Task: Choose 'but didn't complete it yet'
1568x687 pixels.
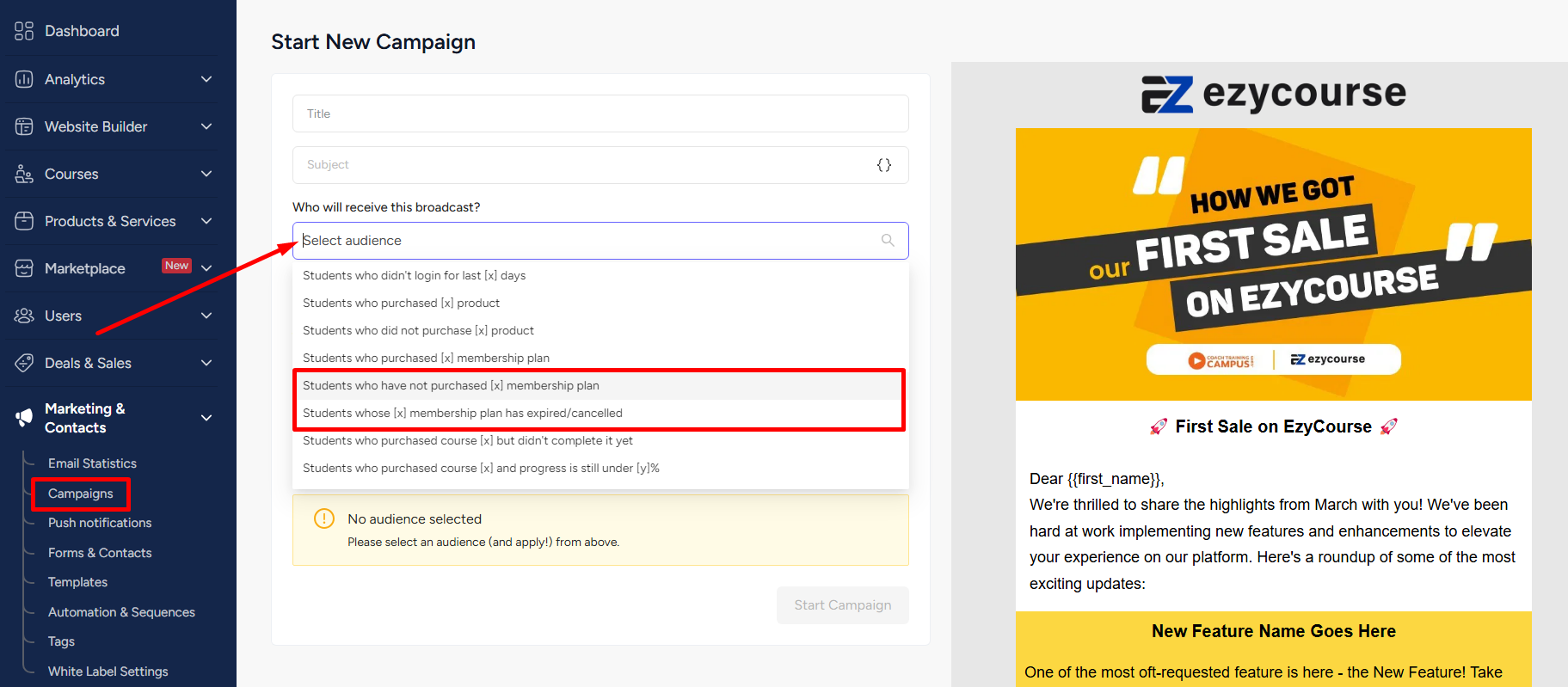Action: 600,441
